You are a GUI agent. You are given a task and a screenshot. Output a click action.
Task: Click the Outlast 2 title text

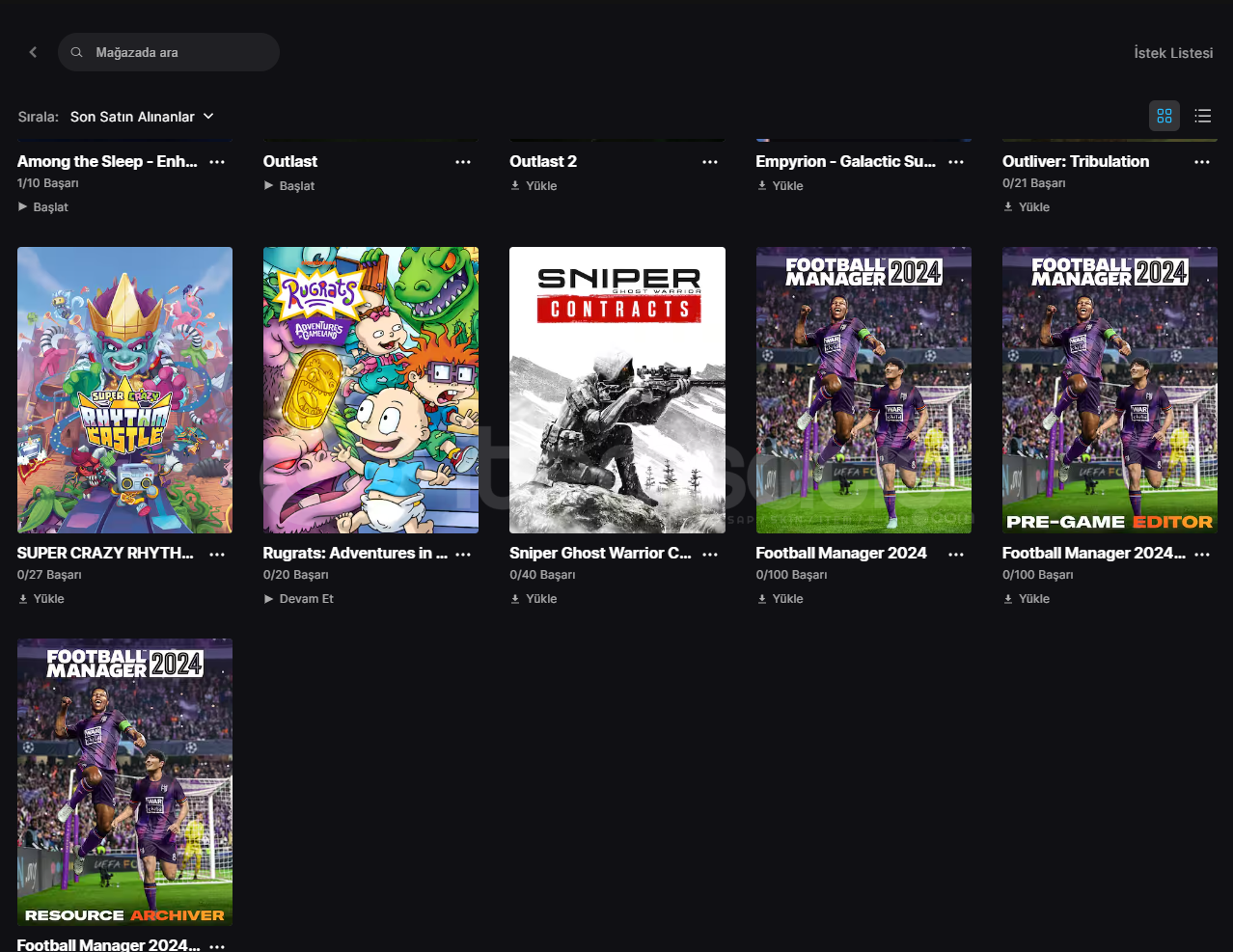(543, 161)
